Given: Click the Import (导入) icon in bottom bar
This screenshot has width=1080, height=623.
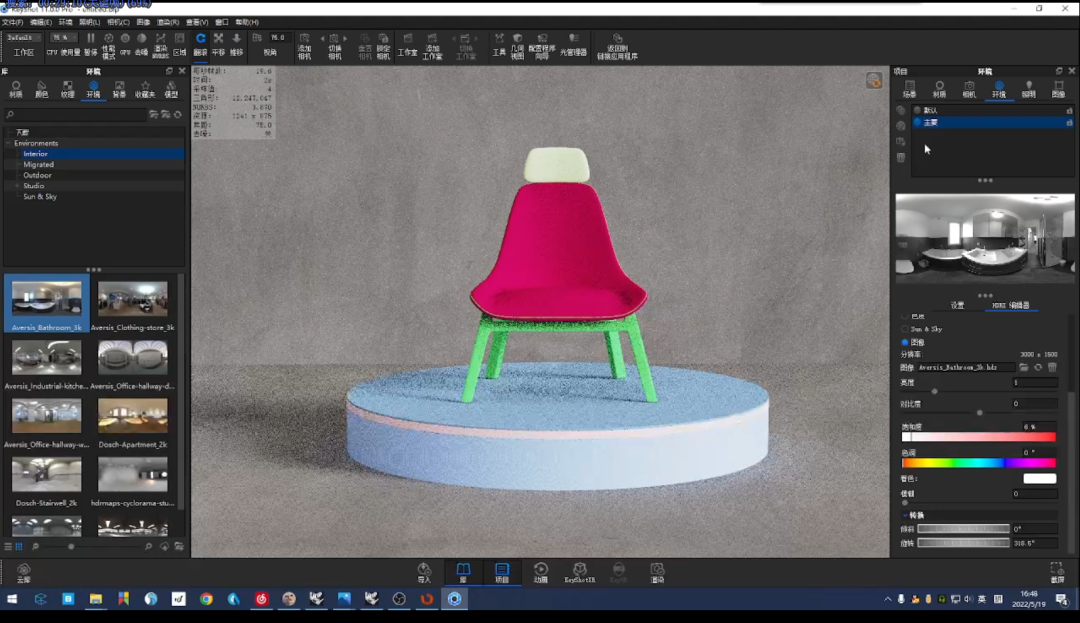Looking at the screenshot, I should pos(424,571).
